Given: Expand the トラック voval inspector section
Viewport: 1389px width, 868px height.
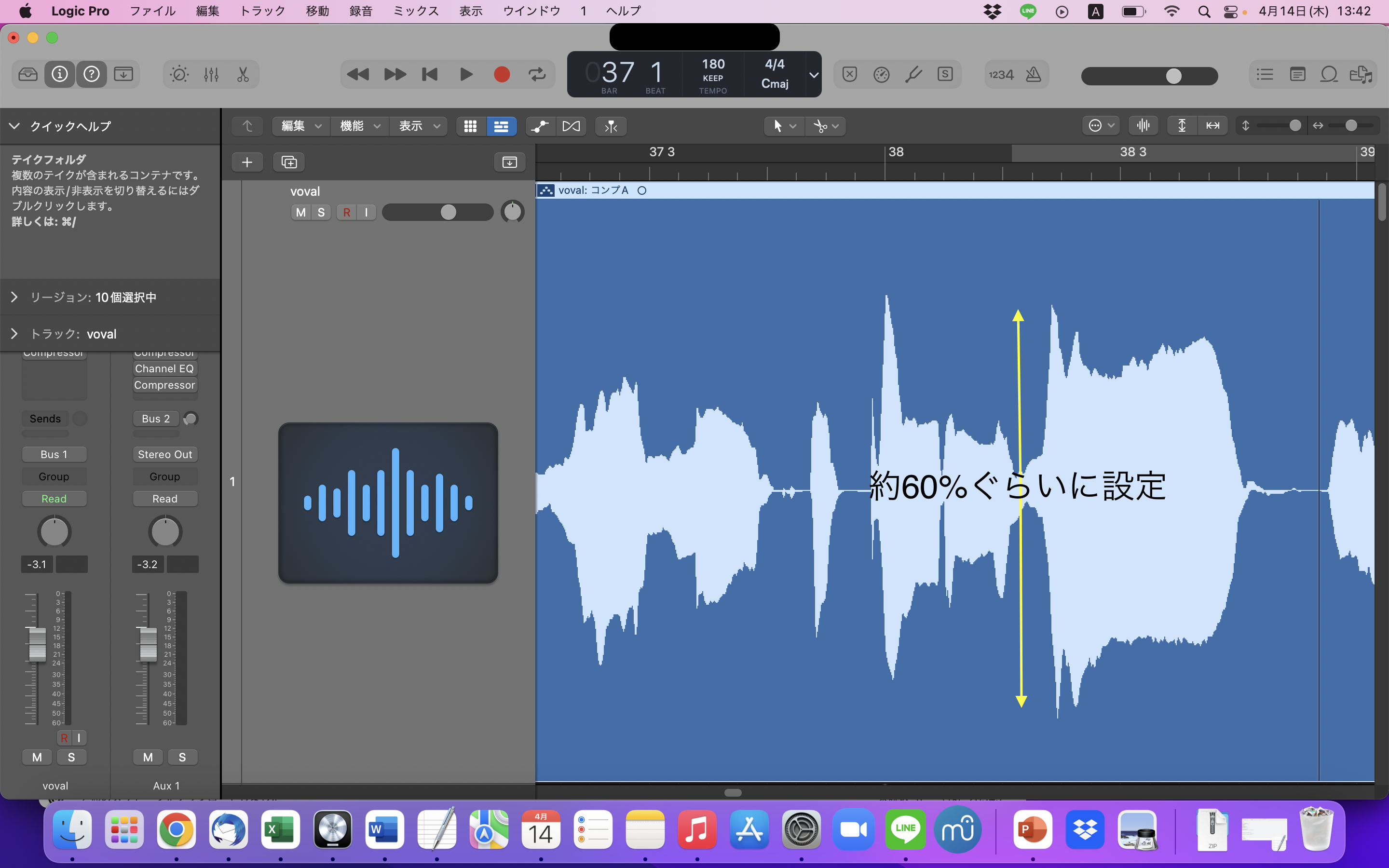Looking at the screenshot, I should (14, 334).
